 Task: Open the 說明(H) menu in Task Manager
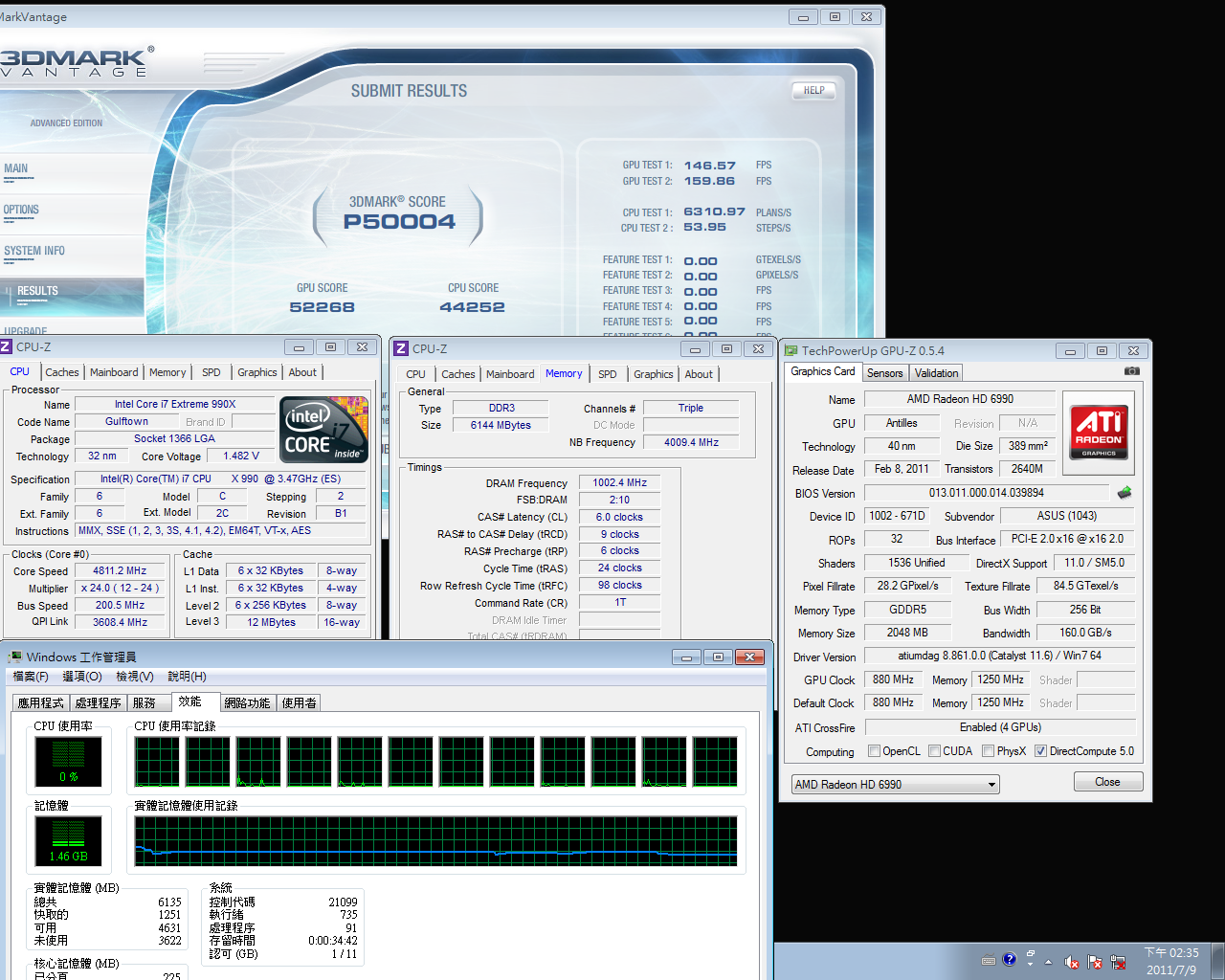coord(187,677)
